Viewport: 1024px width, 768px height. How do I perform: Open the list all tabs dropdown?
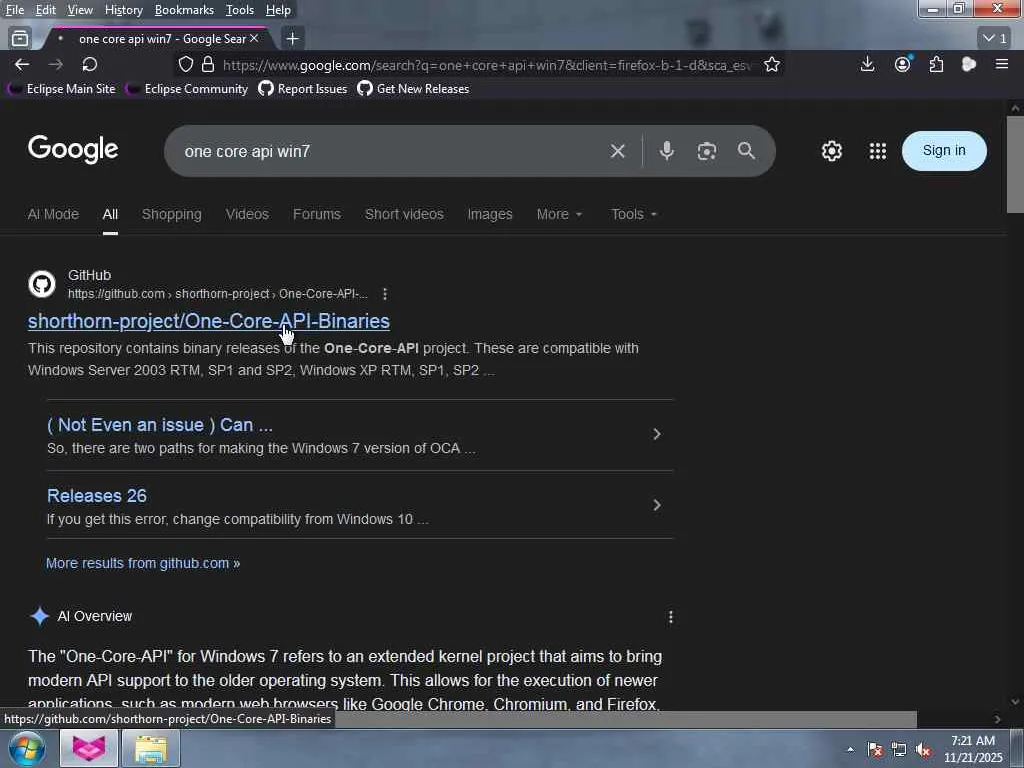995,39
